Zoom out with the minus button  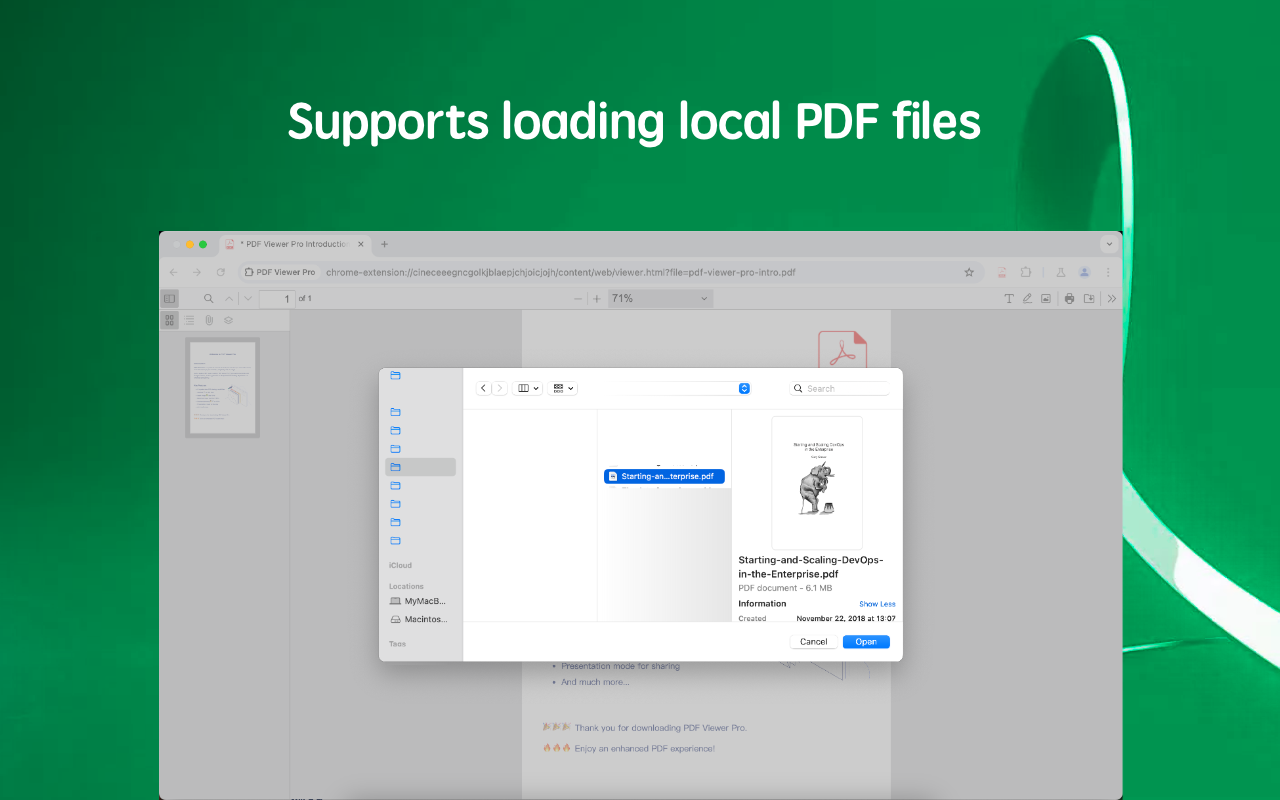[x=577, y=298]
